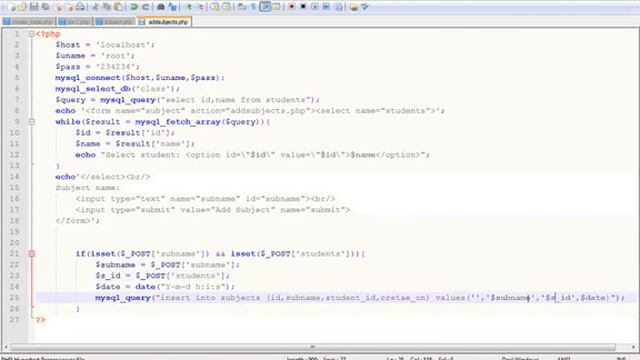640x360 pixels.
Task: Toggle synchronized horizontal scrolling
Action: [226, 7]
